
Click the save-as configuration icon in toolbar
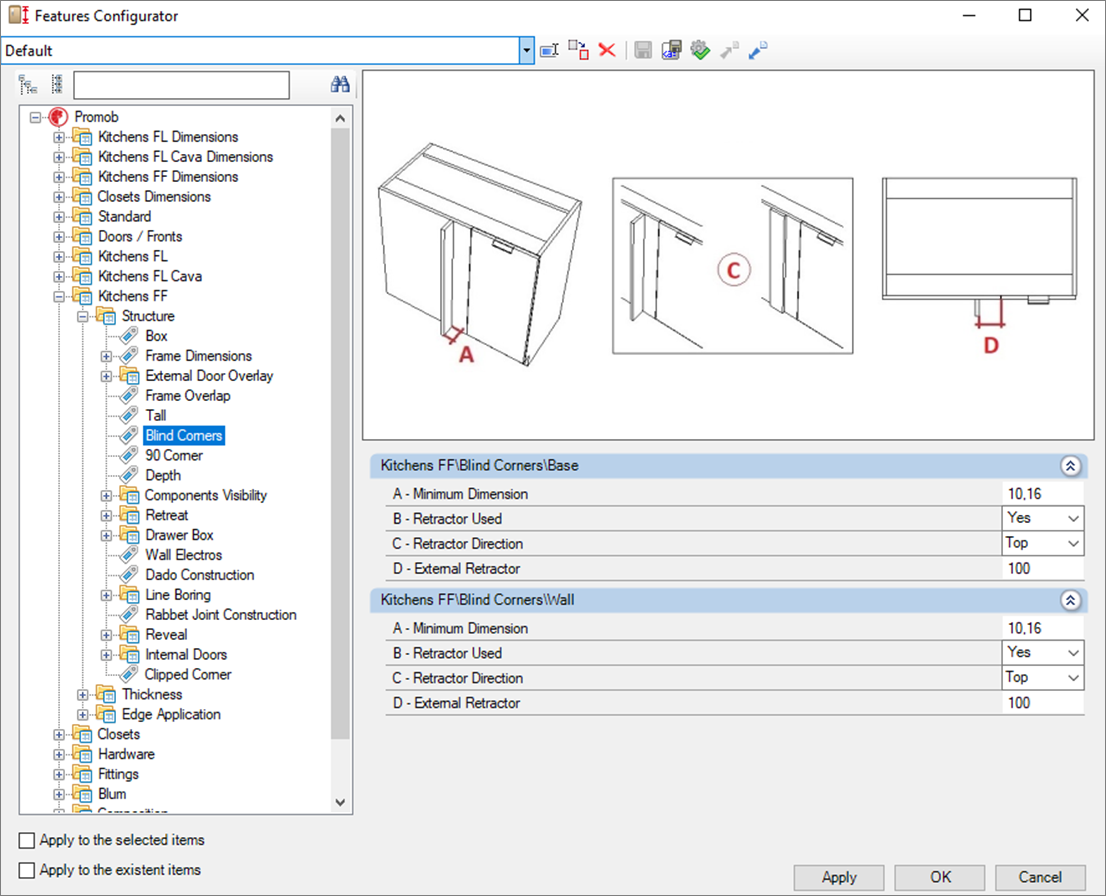click(x=671, y=50)
